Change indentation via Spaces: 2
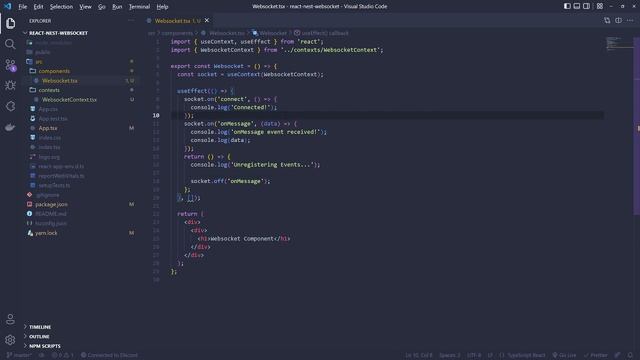The image size is (640, 360). pyautogui.click(x=449, y=355)
